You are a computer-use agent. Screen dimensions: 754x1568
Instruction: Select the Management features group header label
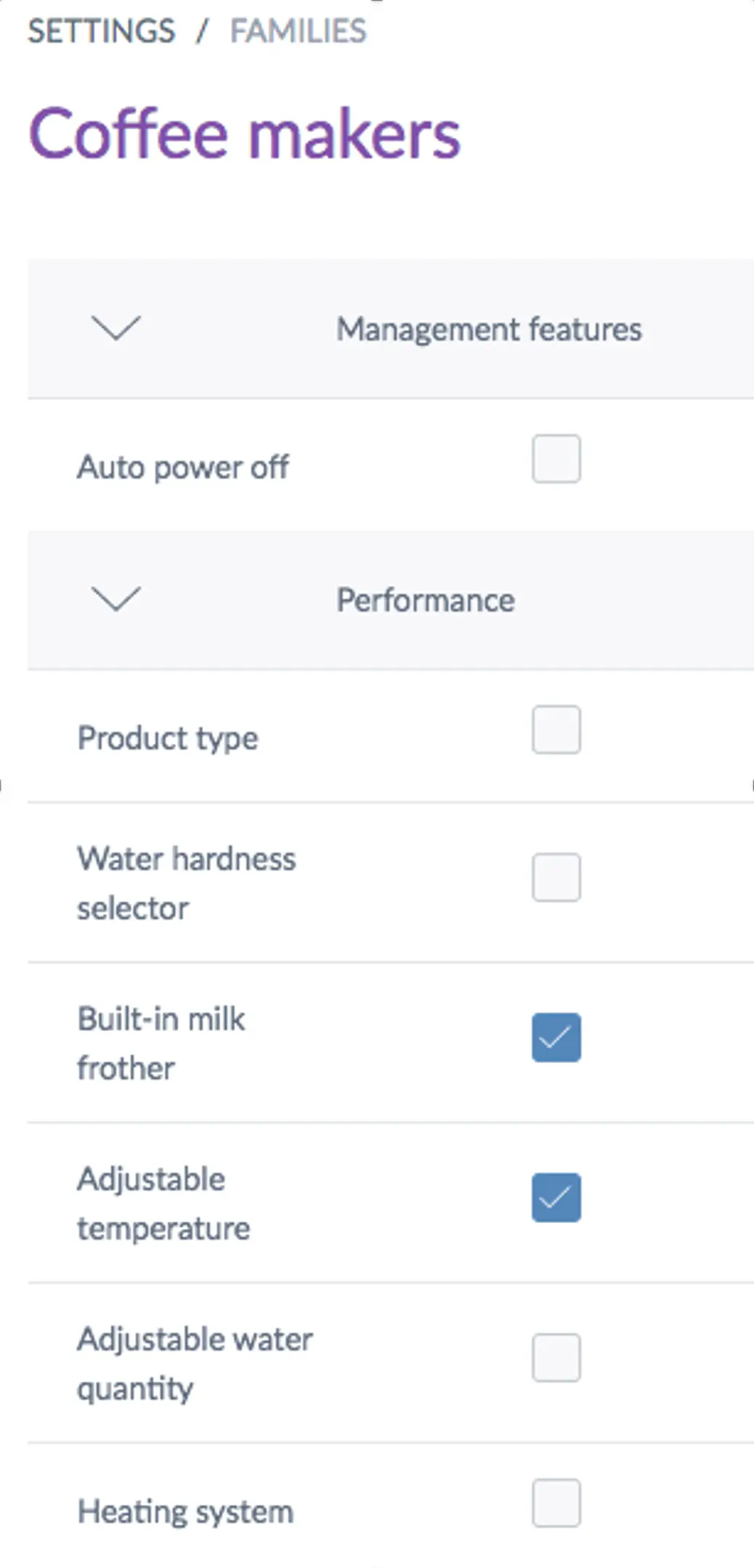(x=488, y=329)
